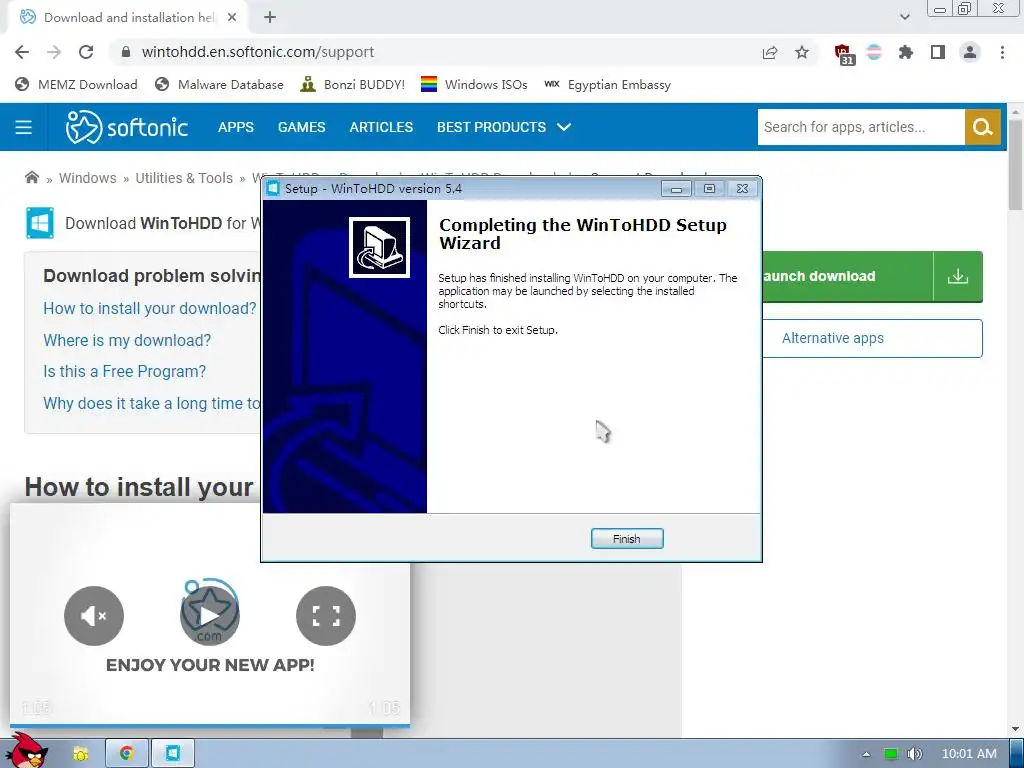The image size is (1024, 768).
Task: Click Chrome's forward arrow
Action: point(54,52)
